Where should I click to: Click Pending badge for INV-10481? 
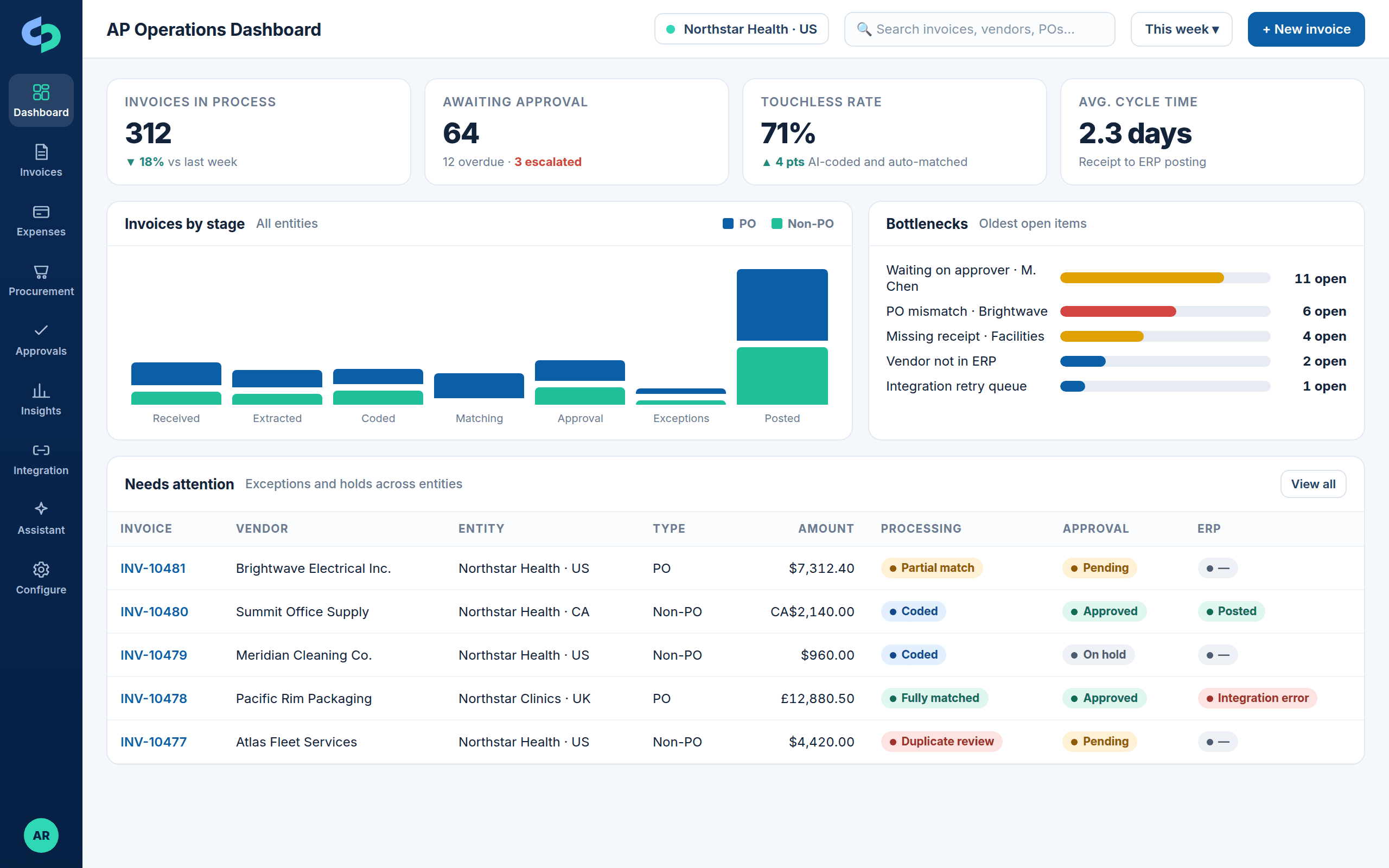(1099, 568)
